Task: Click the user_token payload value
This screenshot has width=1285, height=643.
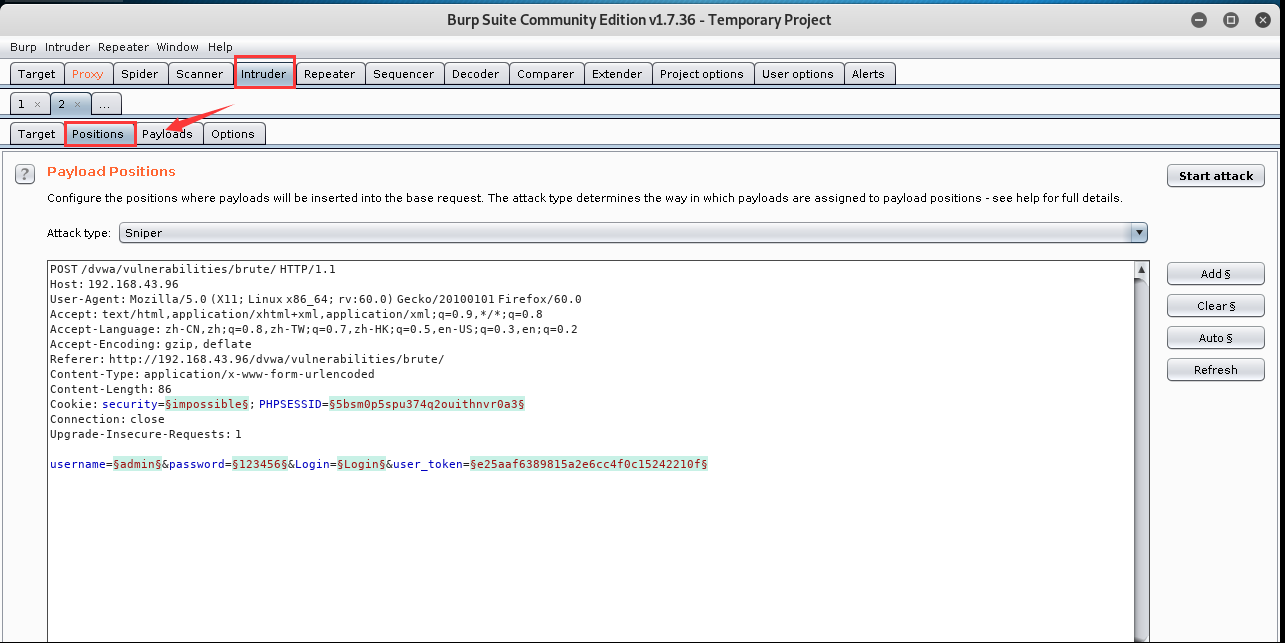Action: (x=589, y=465)
